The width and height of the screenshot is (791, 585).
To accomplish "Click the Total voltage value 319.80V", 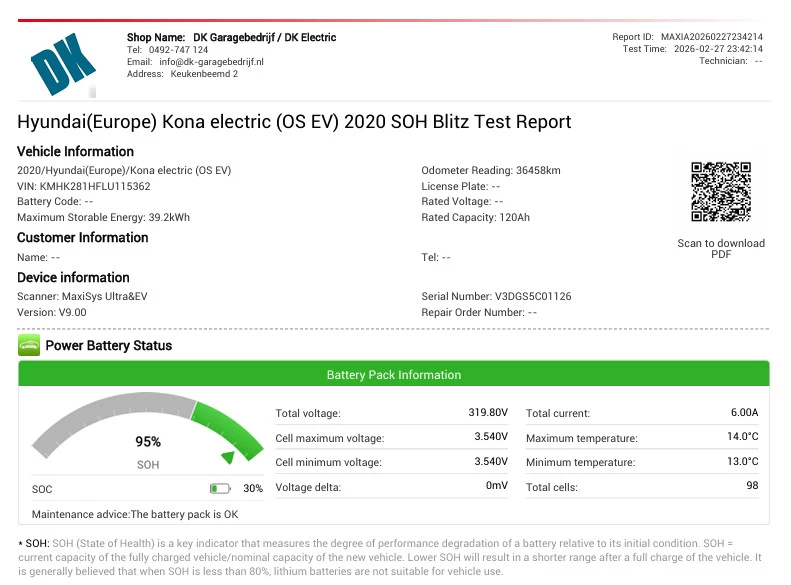I will [488, 413].
